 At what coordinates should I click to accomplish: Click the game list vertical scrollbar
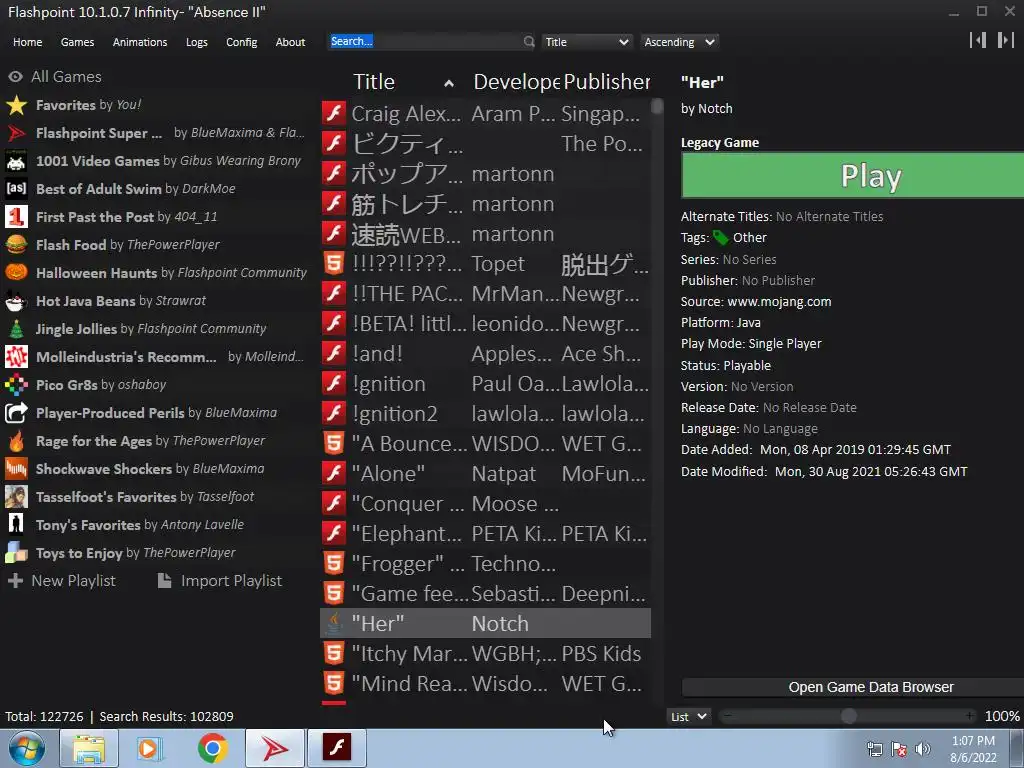pyautogui.click(x=657, y=106)
